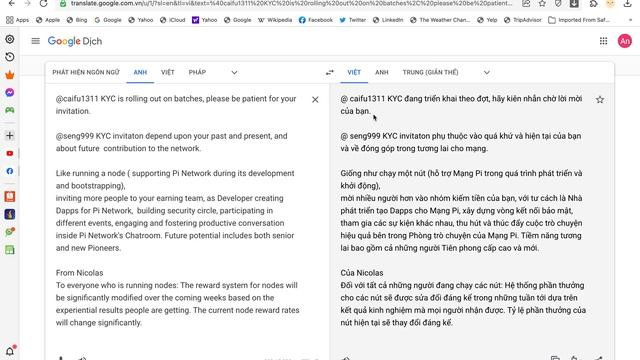Open the Facebook bookmark
640x360 pixels.
[316, 20]
